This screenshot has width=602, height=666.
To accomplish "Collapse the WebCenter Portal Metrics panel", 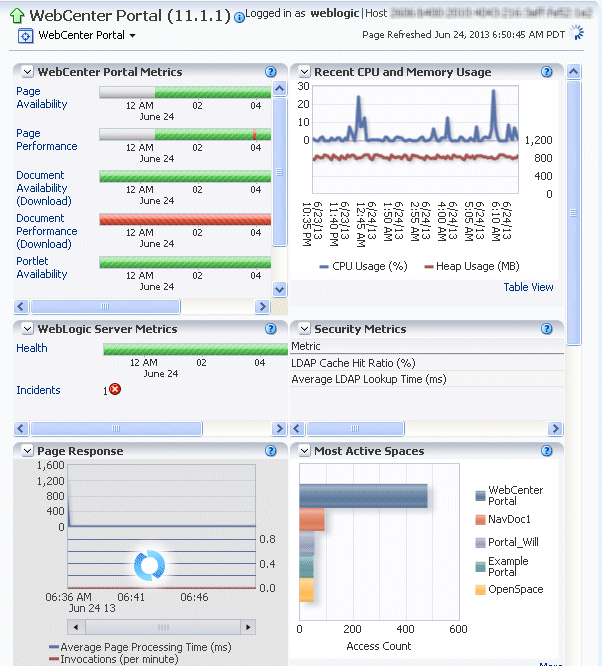I will tap(27, 72).
